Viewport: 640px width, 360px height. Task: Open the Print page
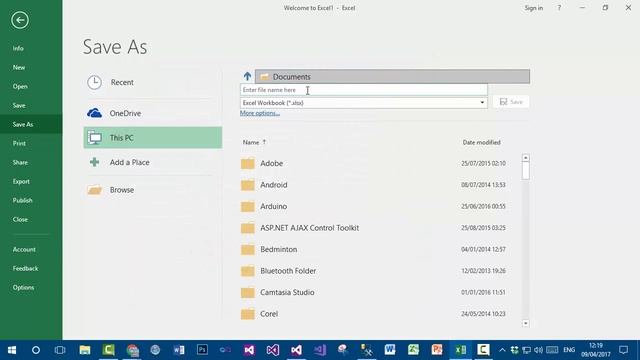pos(19,143)
